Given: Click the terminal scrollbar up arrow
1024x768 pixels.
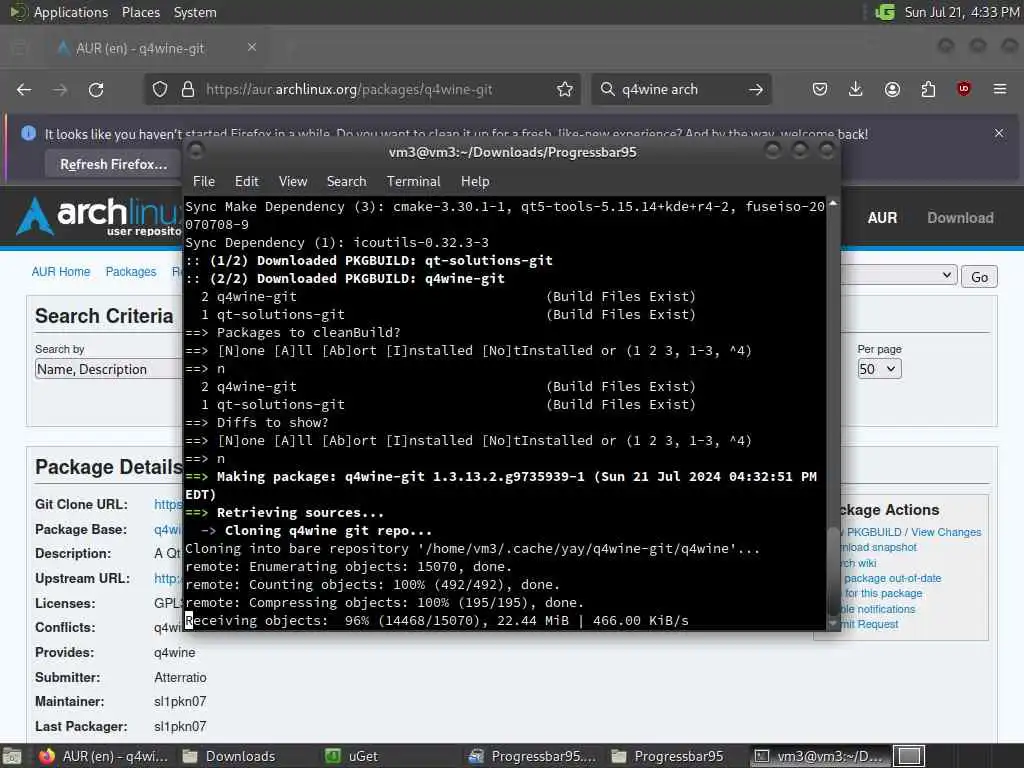Looking at the screenshot, I should (x=833, y=204).
